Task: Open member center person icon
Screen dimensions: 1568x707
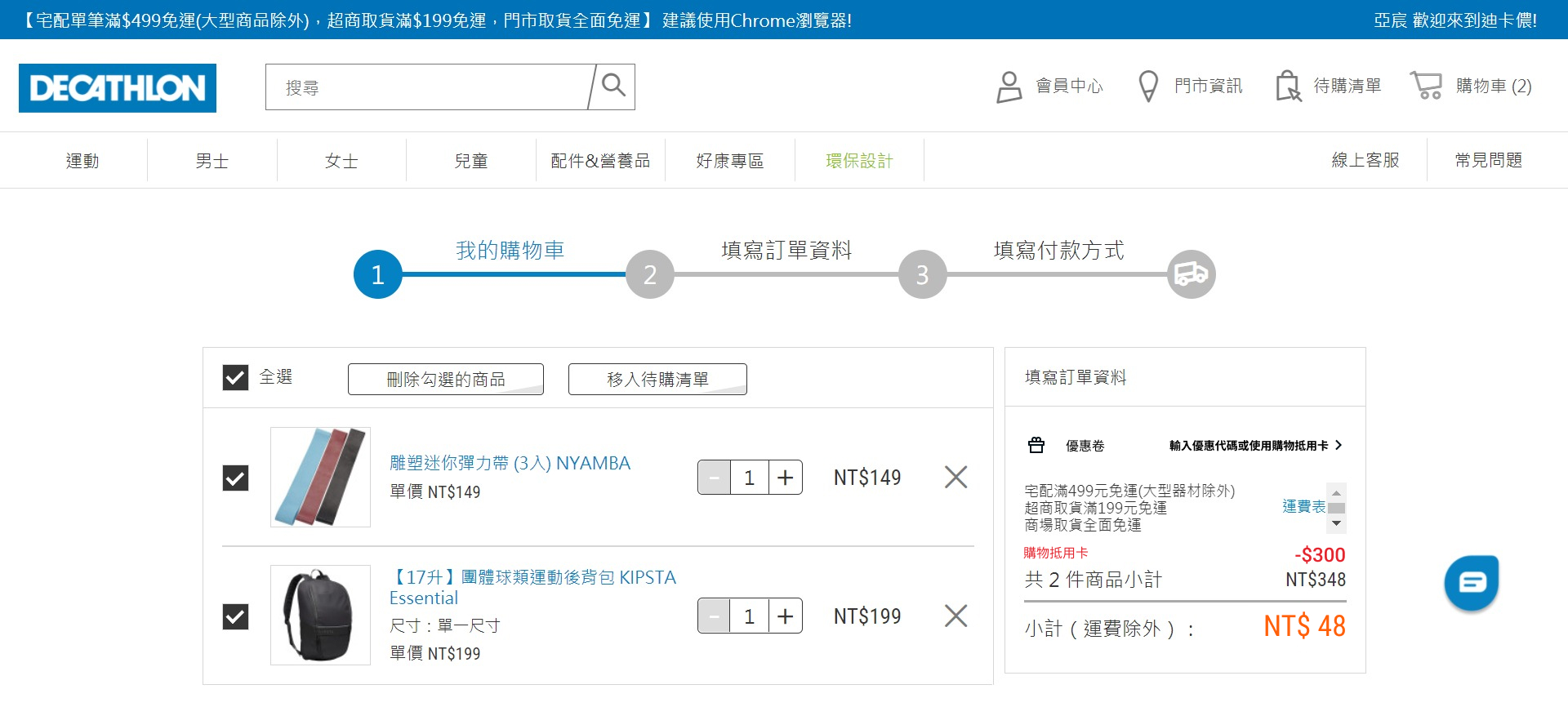Action: 1009,87
